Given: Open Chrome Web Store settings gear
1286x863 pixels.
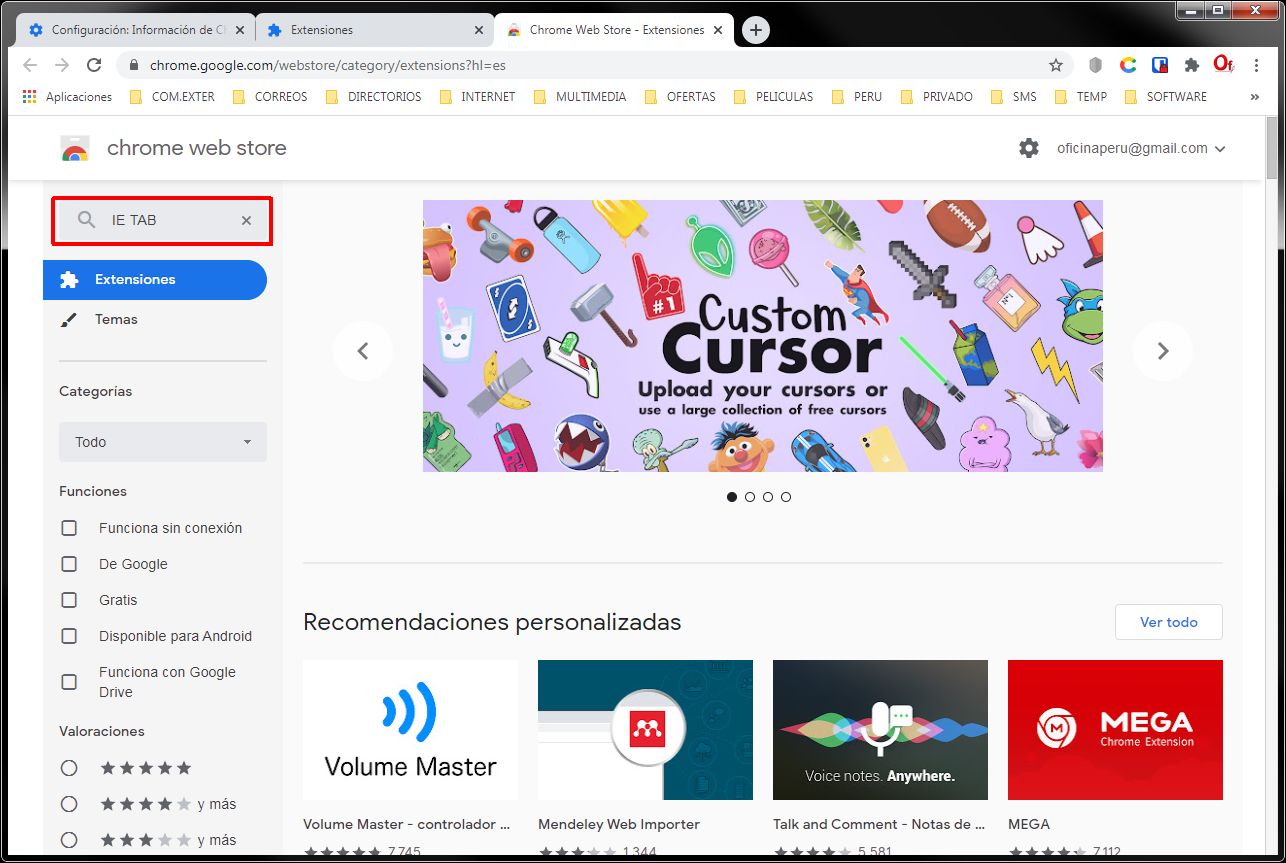Looking at the screenshot, I should pos(1029,148).
